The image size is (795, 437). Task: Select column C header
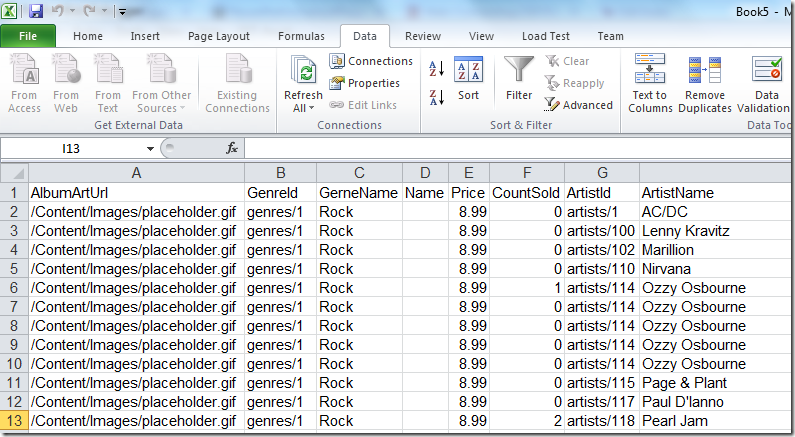click(359, 173)
